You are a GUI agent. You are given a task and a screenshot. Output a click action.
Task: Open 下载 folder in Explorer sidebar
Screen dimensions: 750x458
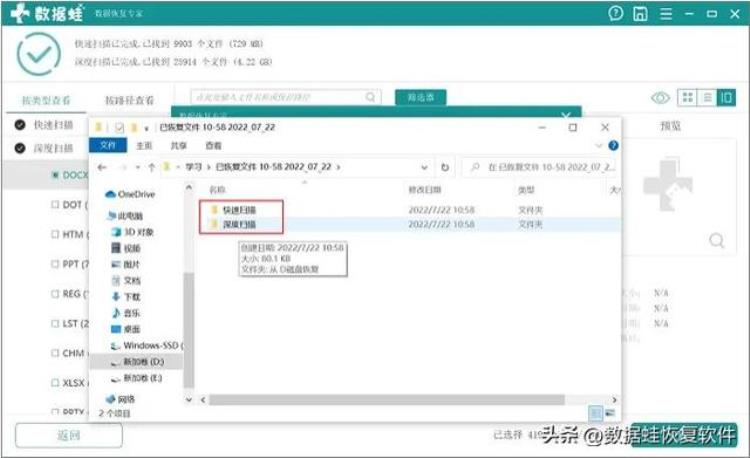(x=126, y=296)
